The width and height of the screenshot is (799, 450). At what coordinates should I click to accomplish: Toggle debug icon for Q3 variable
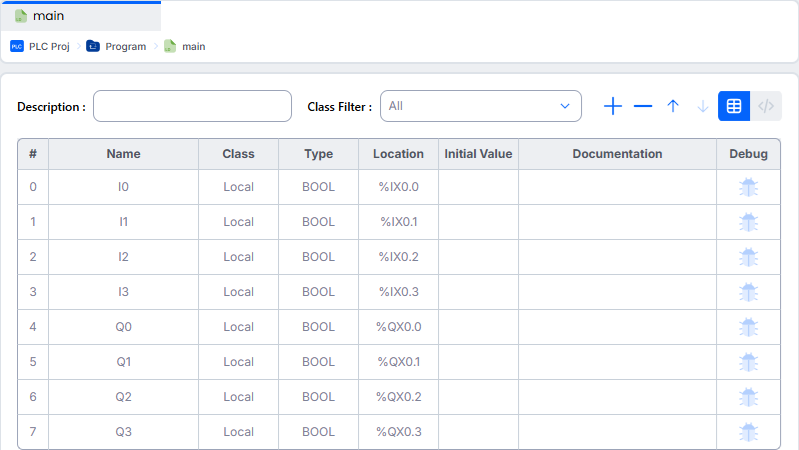click(x=748, y=432)
